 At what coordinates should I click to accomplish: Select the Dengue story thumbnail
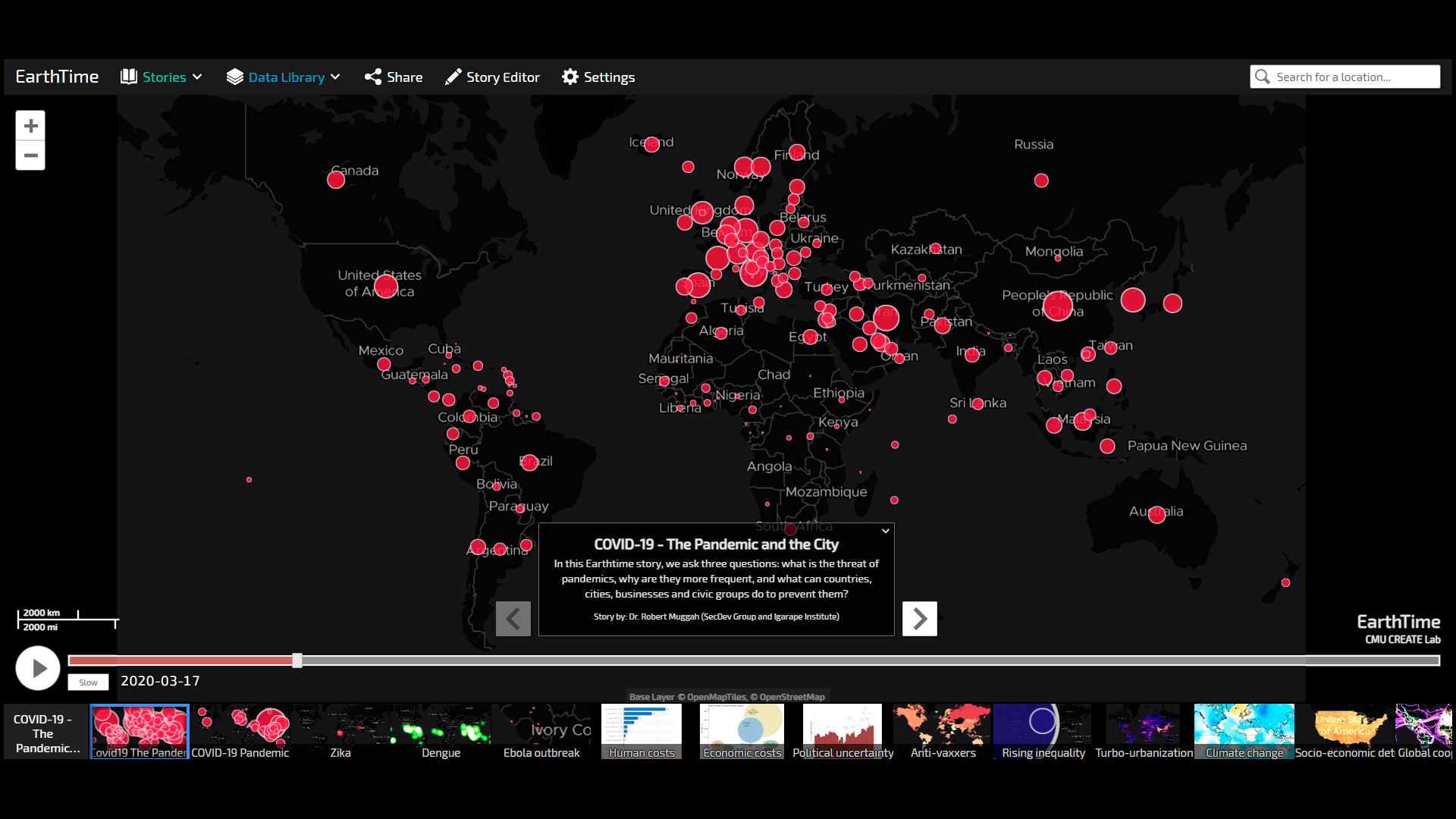pos(441,730)
